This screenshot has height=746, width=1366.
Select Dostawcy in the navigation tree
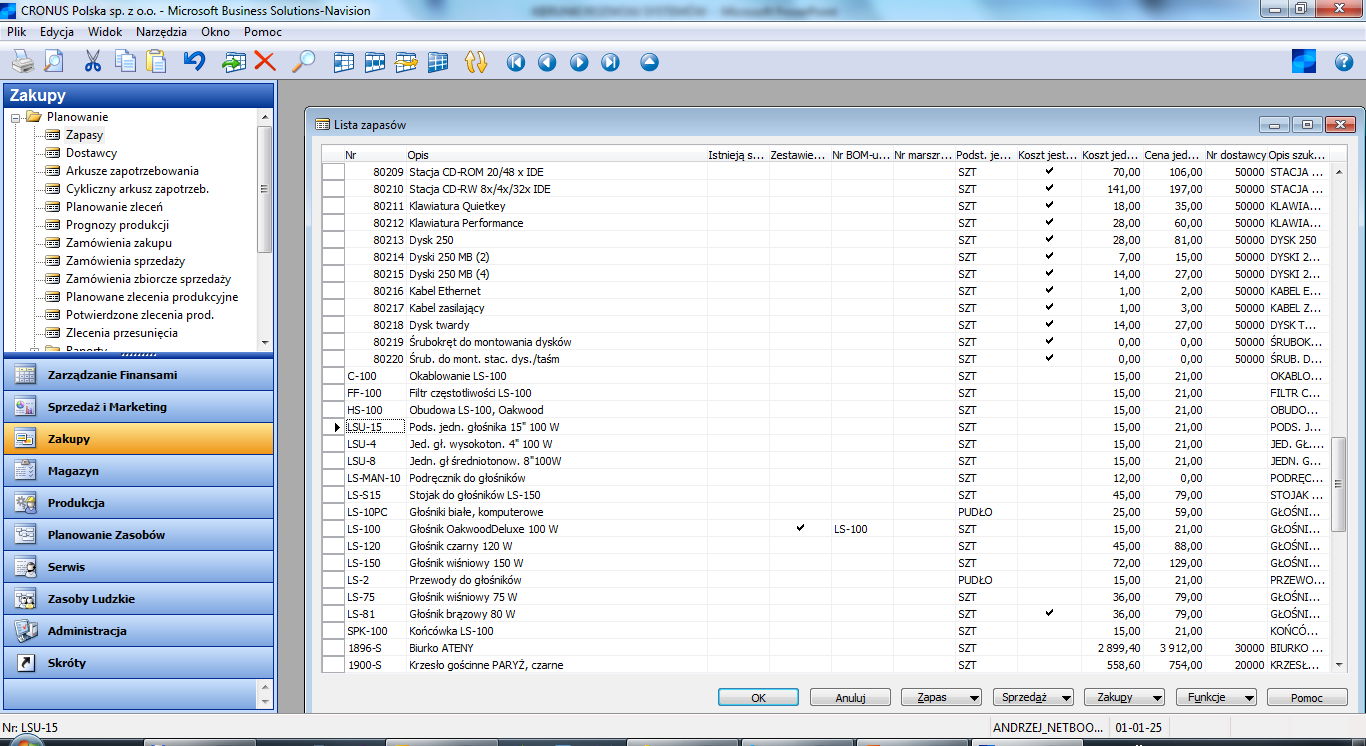91,153
